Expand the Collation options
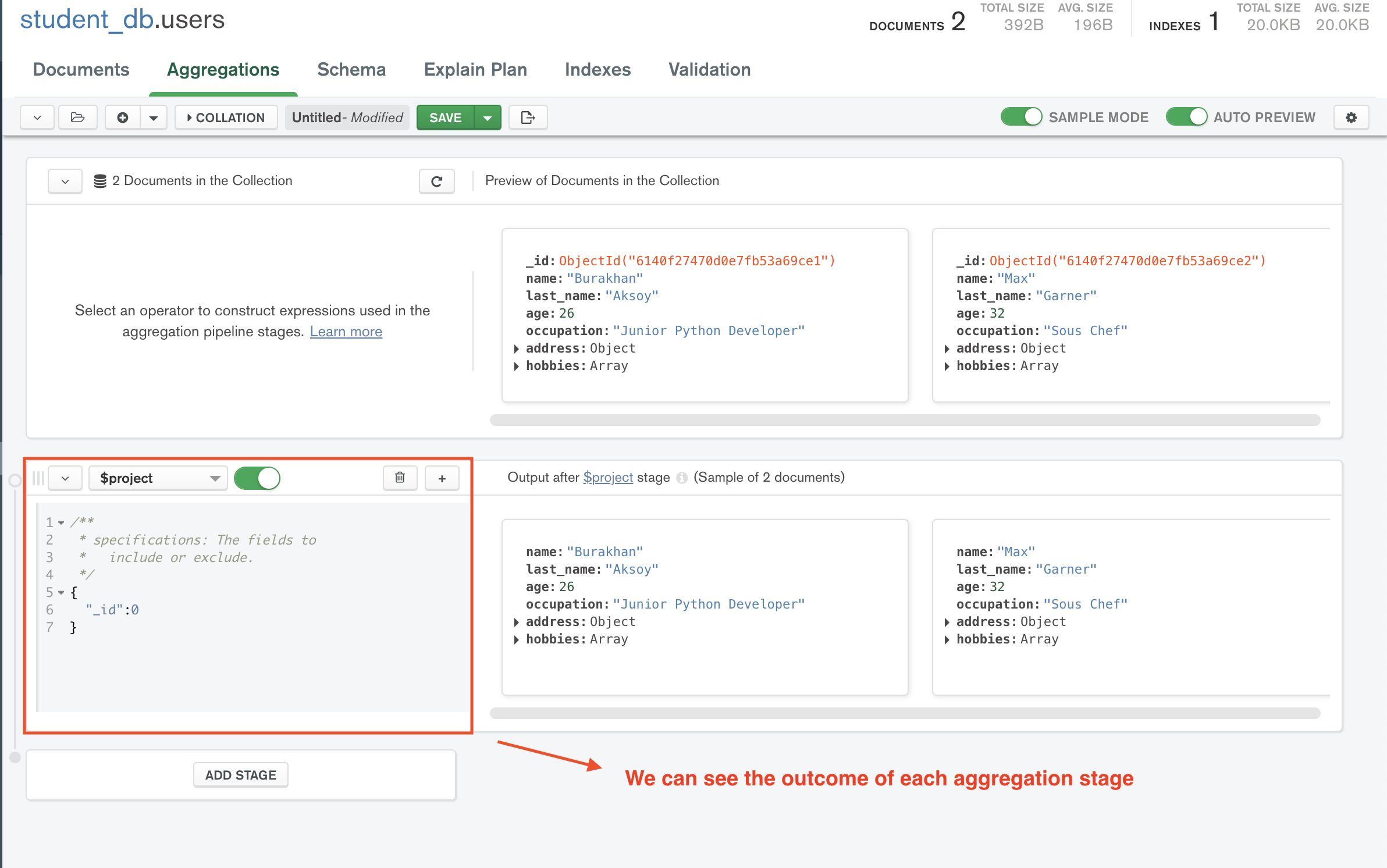 click(x=226, y=117)
